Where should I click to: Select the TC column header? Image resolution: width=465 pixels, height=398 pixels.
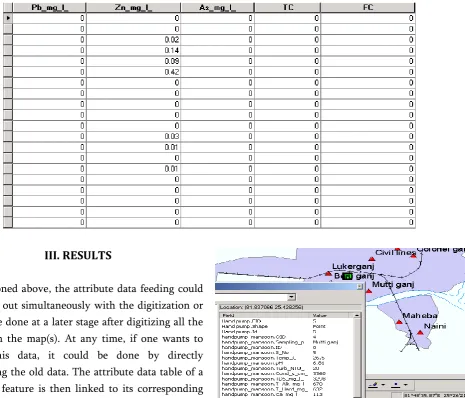[x=287, y=7]
